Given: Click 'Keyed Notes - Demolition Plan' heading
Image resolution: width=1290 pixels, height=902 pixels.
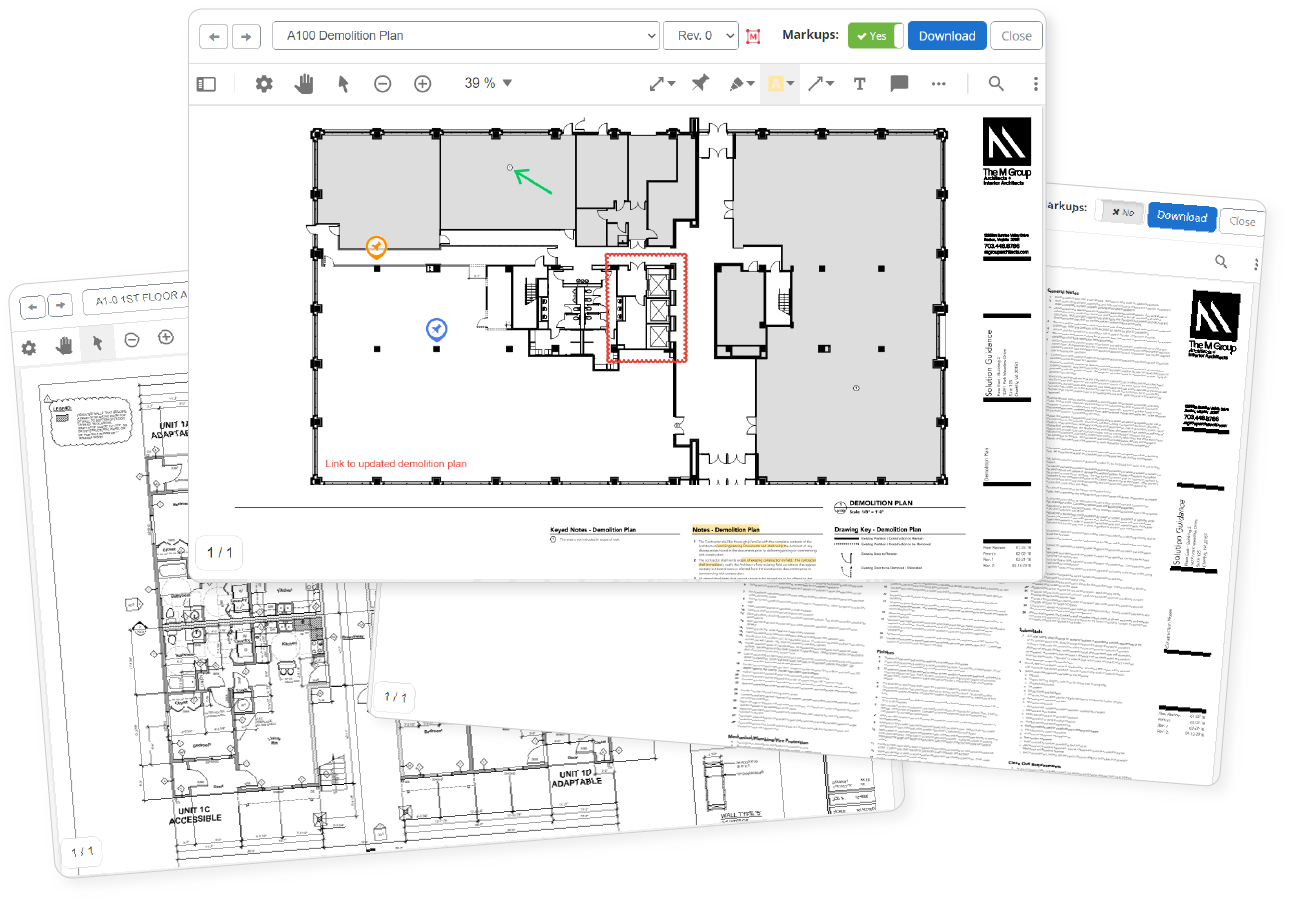Looking at the screenshot, I should point(594,529).
